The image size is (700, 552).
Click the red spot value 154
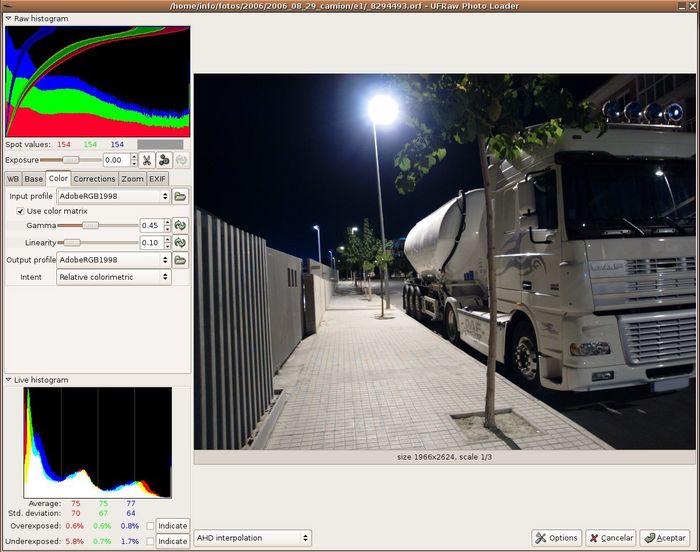(64, 144)
